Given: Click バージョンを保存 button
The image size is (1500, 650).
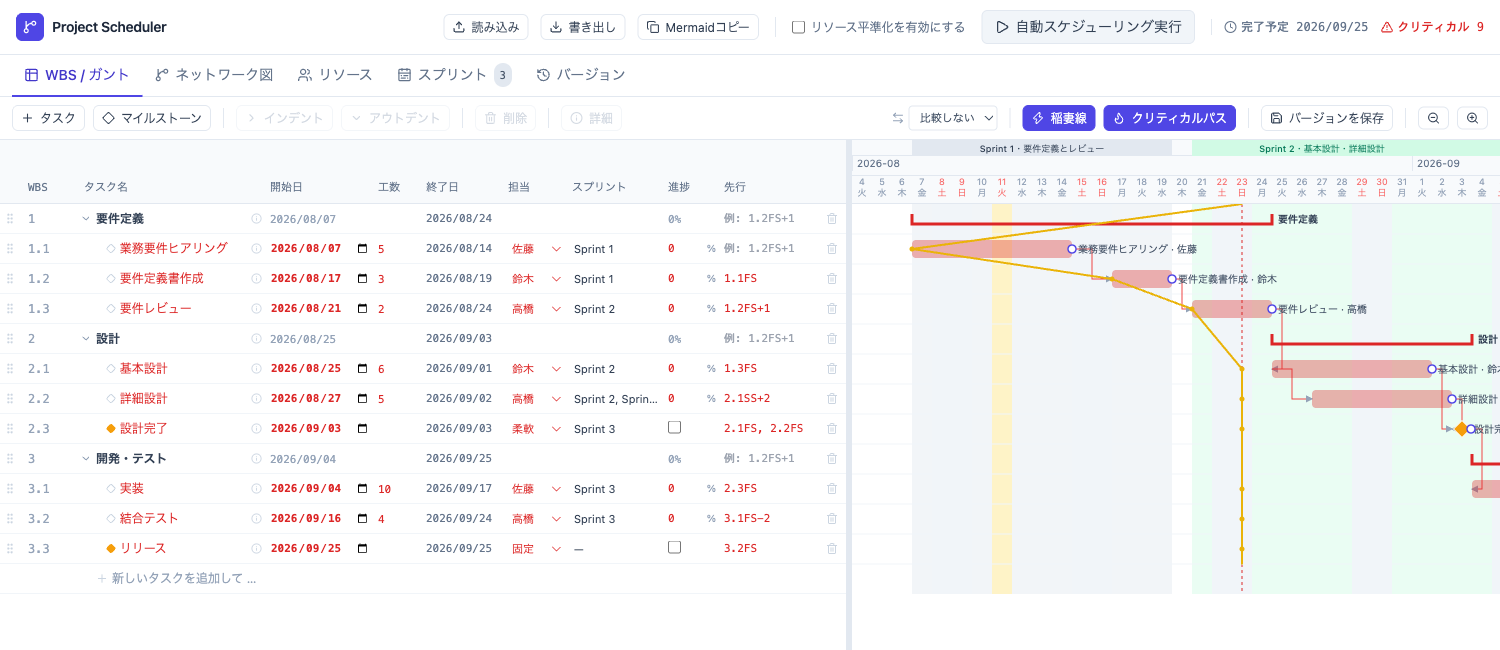Looking at the screenshot, I should 1327,118.
